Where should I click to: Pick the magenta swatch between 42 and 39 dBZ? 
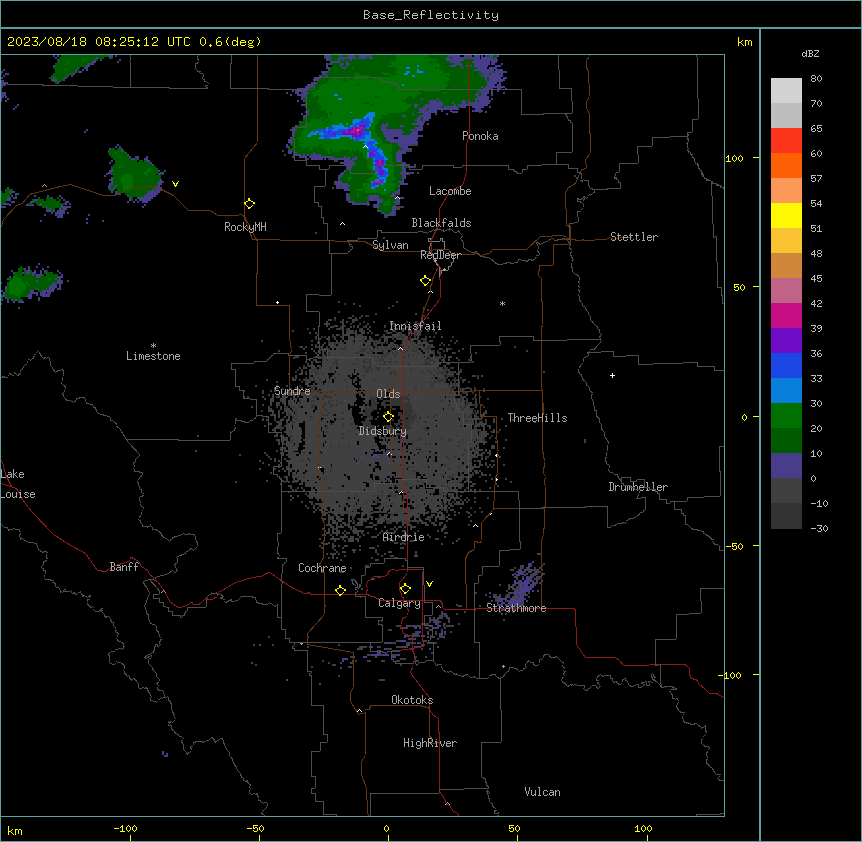(x=786, y=315)
